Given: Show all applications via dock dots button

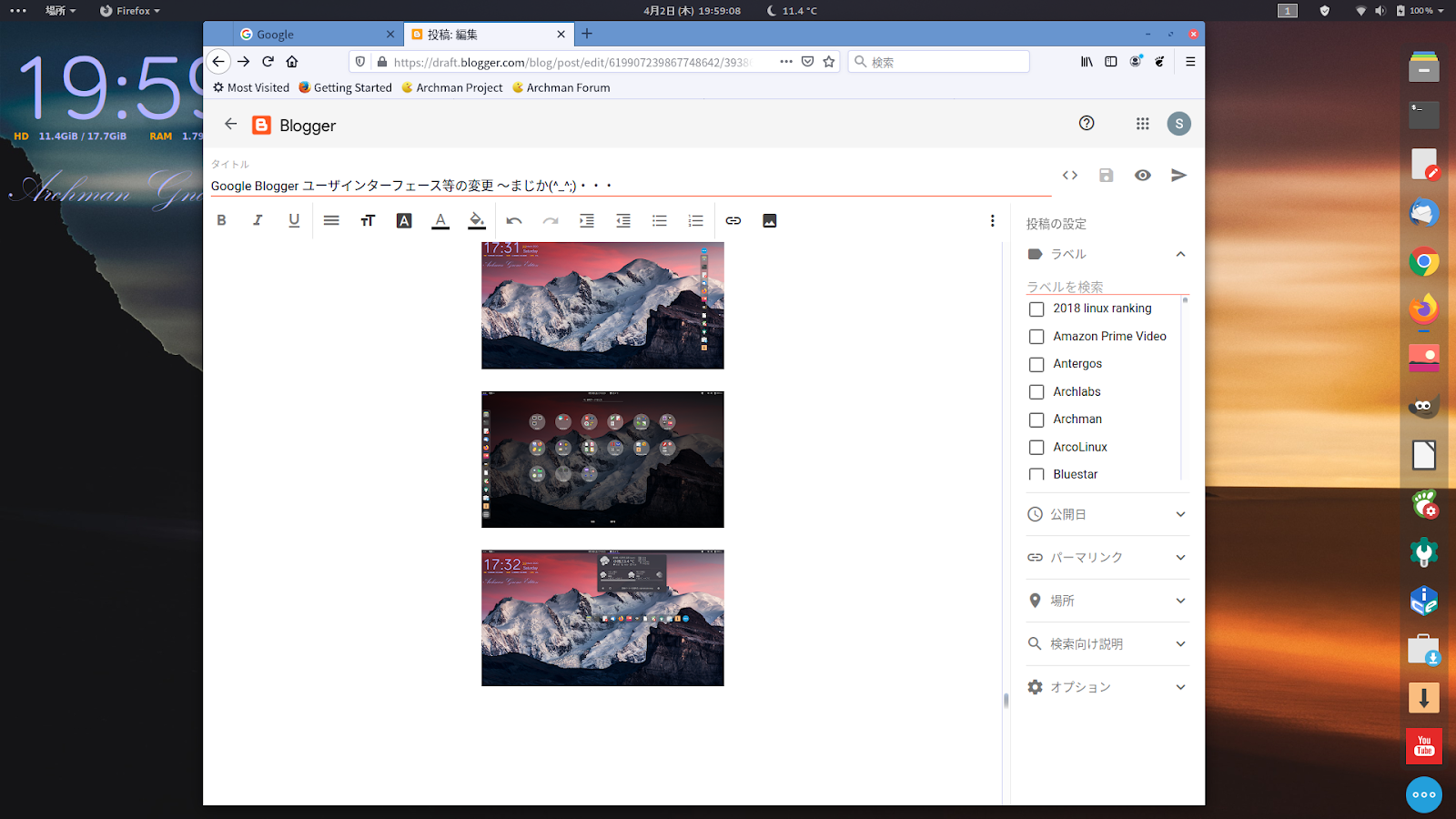Looking at the screenshot, I should (x=1424, y=794).
